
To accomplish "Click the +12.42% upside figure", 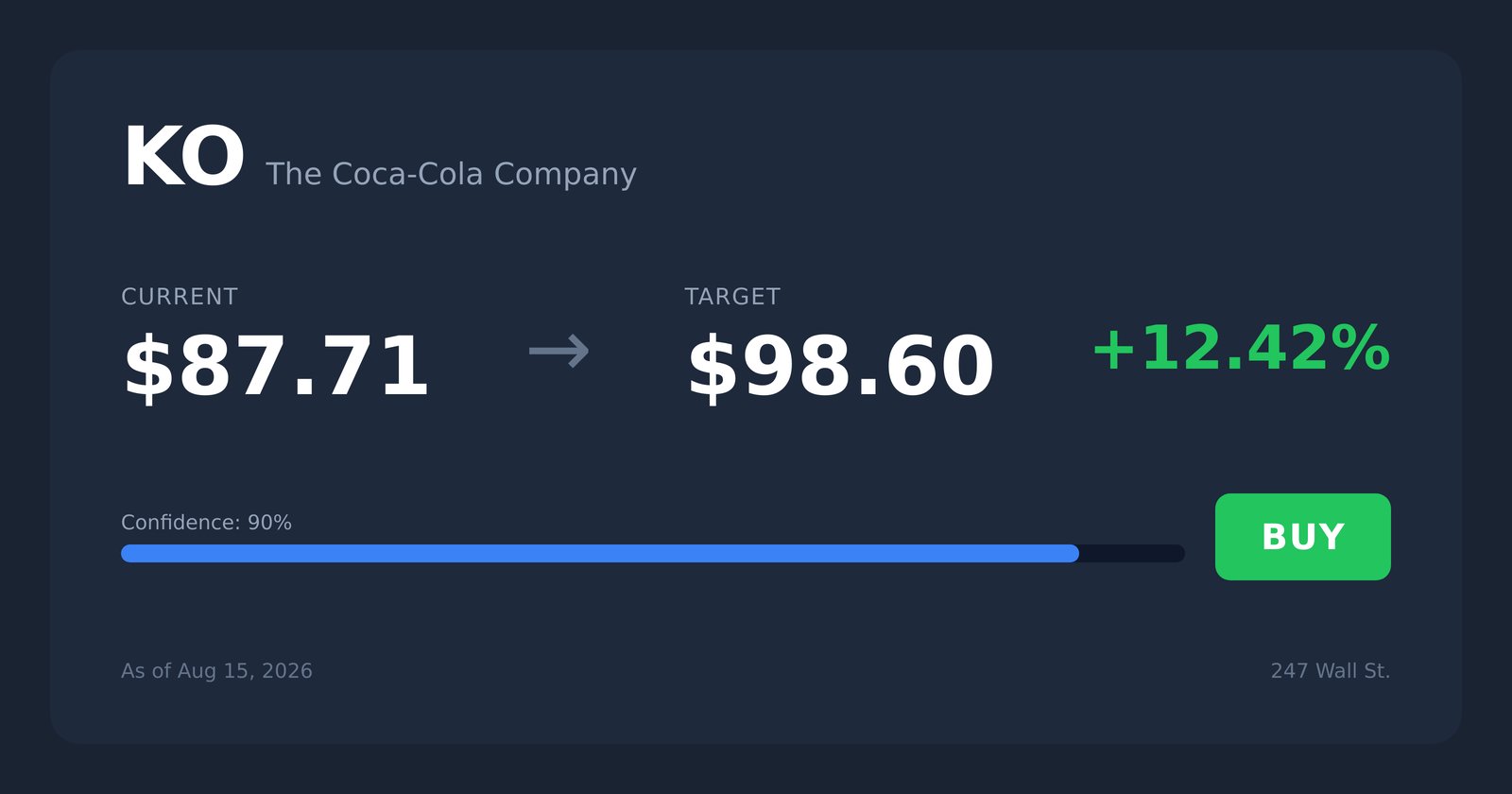I will 1241,348.
